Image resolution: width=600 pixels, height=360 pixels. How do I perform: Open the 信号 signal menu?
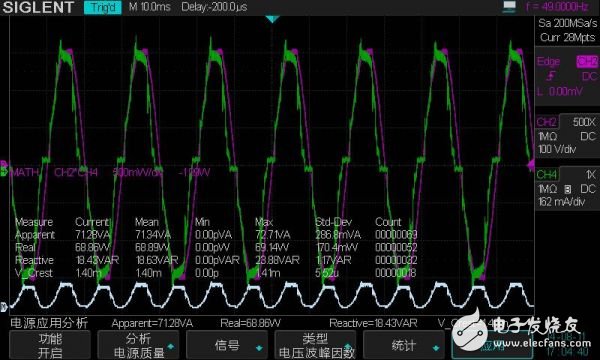(x=227, y=345)
